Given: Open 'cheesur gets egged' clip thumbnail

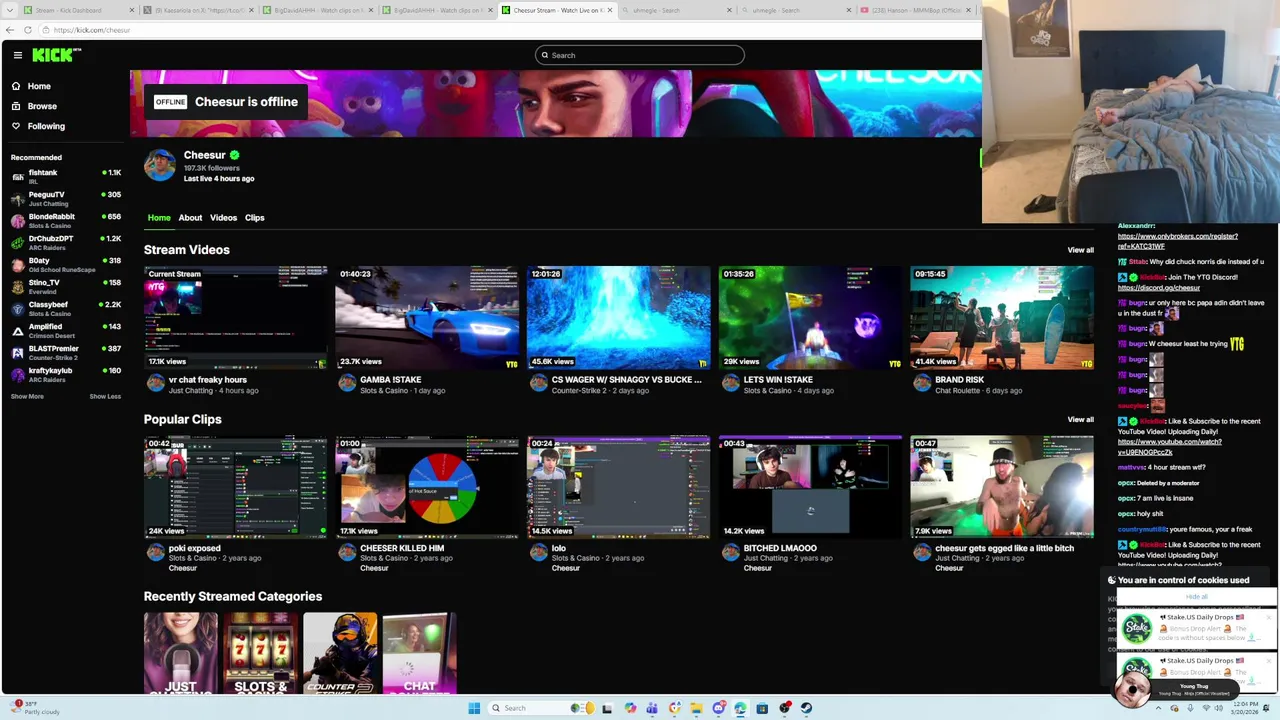Looking at the screenshot, I should (1002, 487).
